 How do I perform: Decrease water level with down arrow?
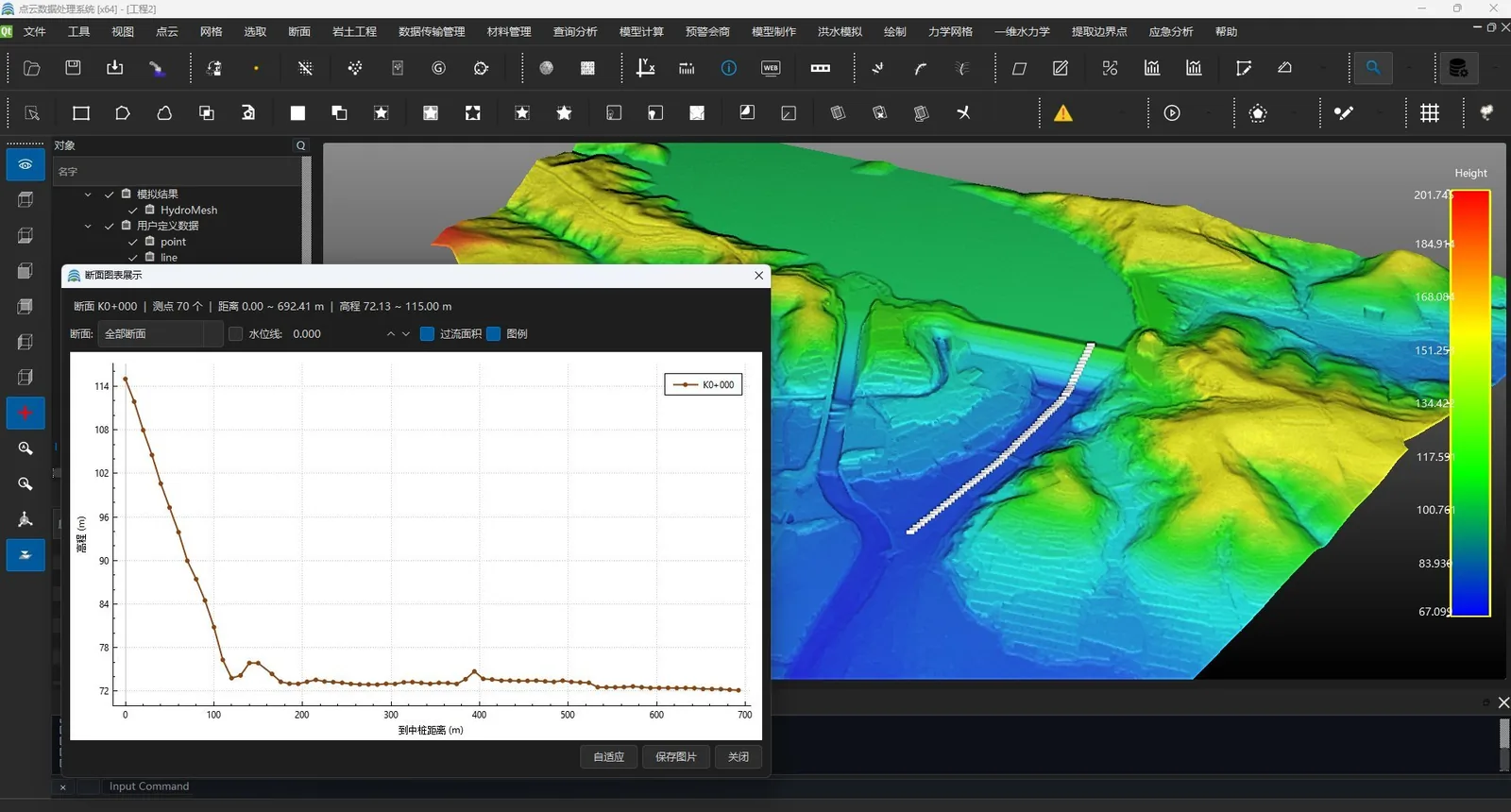point(406,333)
